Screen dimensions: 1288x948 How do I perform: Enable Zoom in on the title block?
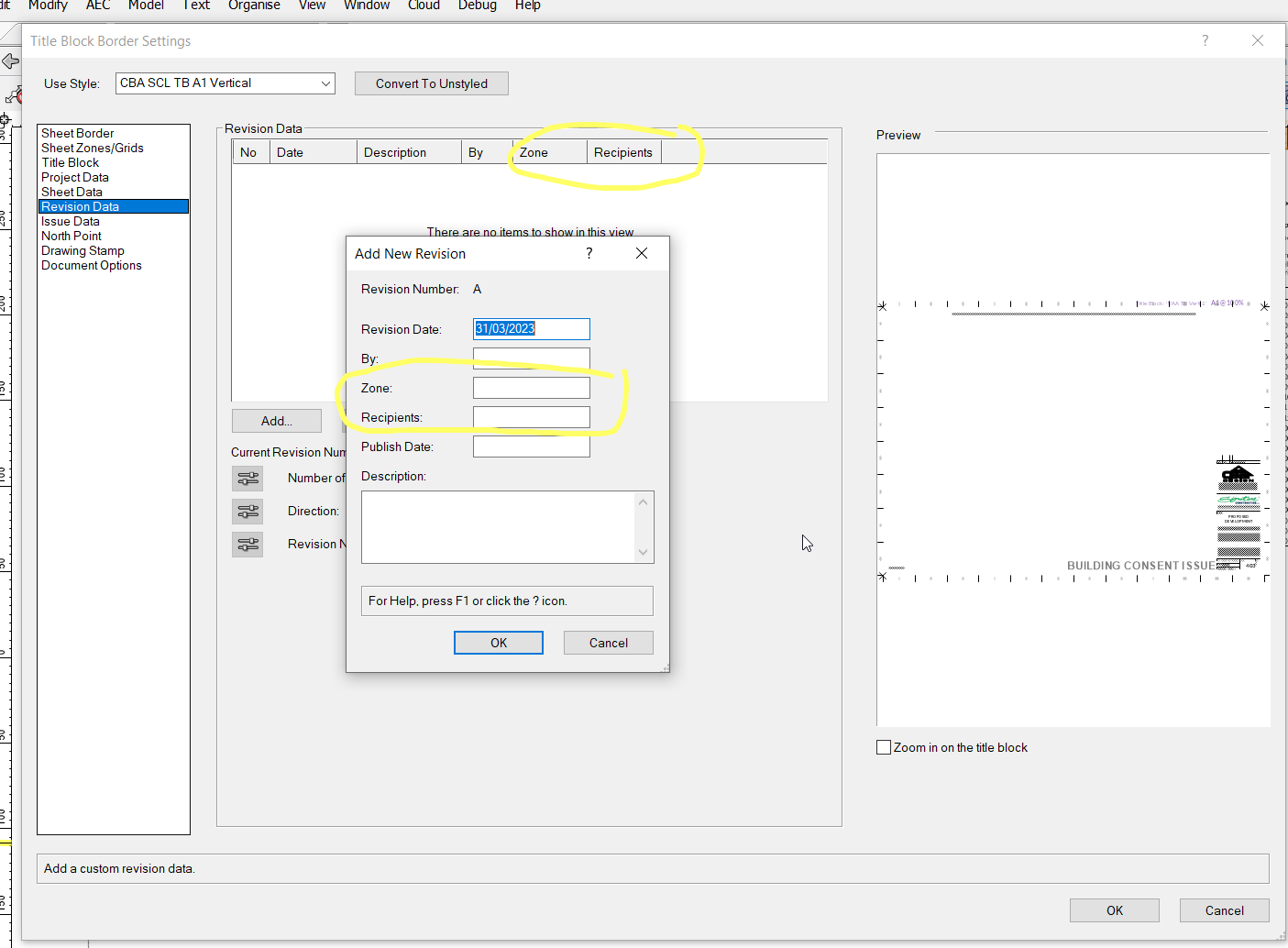tap(884, 746)
